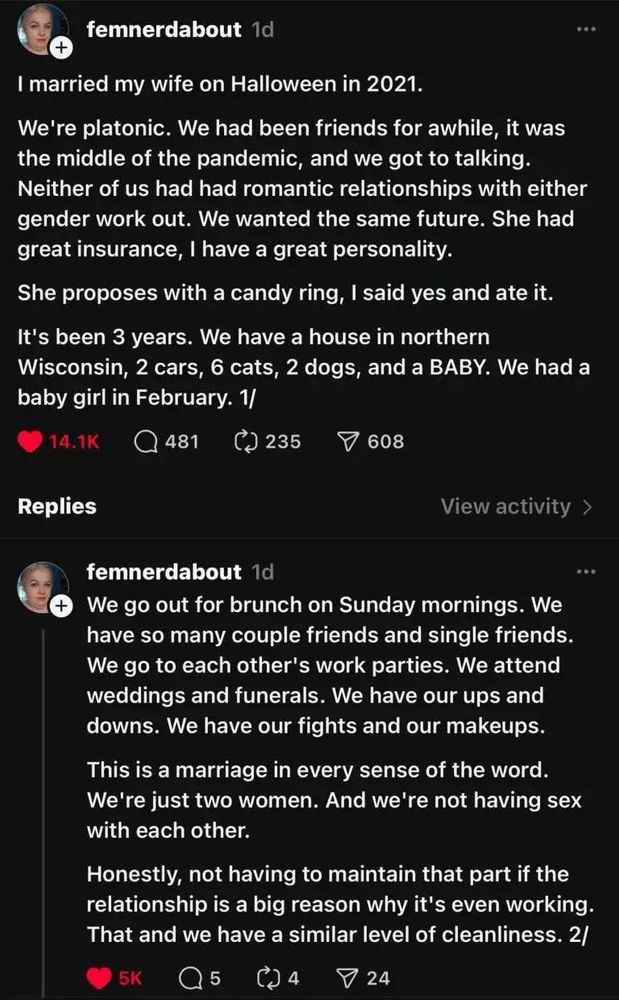The width and height of the screenshot is (619, 1000).
Task: Select the Replies section header
Action: [x=56, y=506]
